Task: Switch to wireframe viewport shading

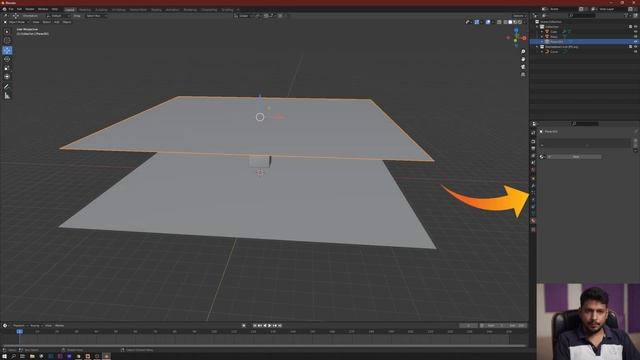Action: [505, 22]
